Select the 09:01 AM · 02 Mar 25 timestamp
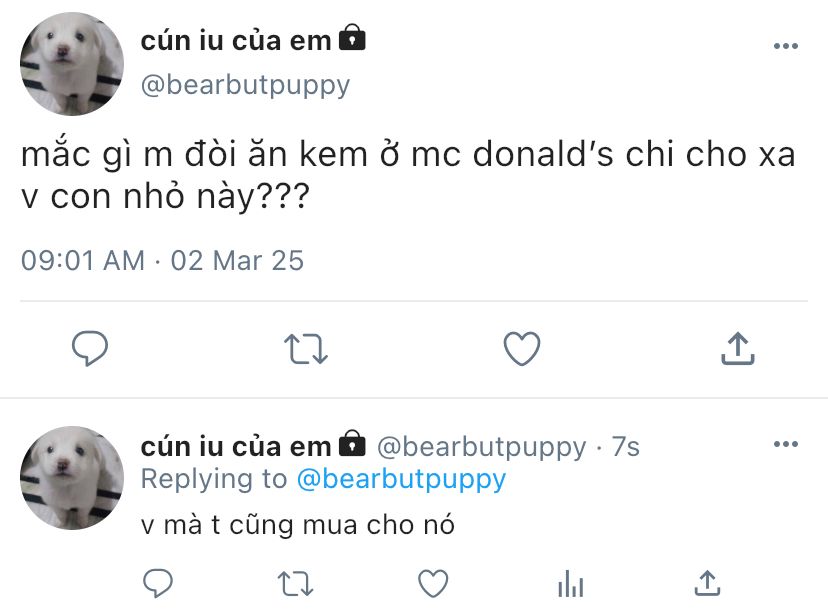The image size is (828, 615). click(x=163, y=260)
